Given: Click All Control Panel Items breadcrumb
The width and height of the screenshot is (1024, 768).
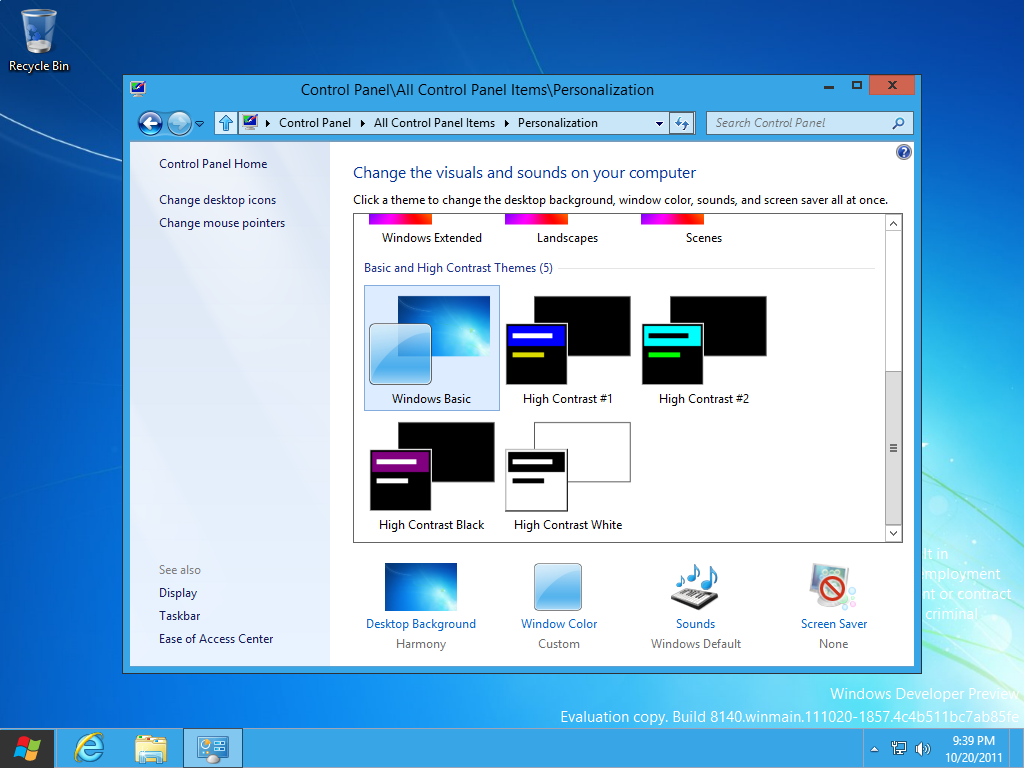Looking at the screenshot, I should pyautogui.click(x=434, y=123).
